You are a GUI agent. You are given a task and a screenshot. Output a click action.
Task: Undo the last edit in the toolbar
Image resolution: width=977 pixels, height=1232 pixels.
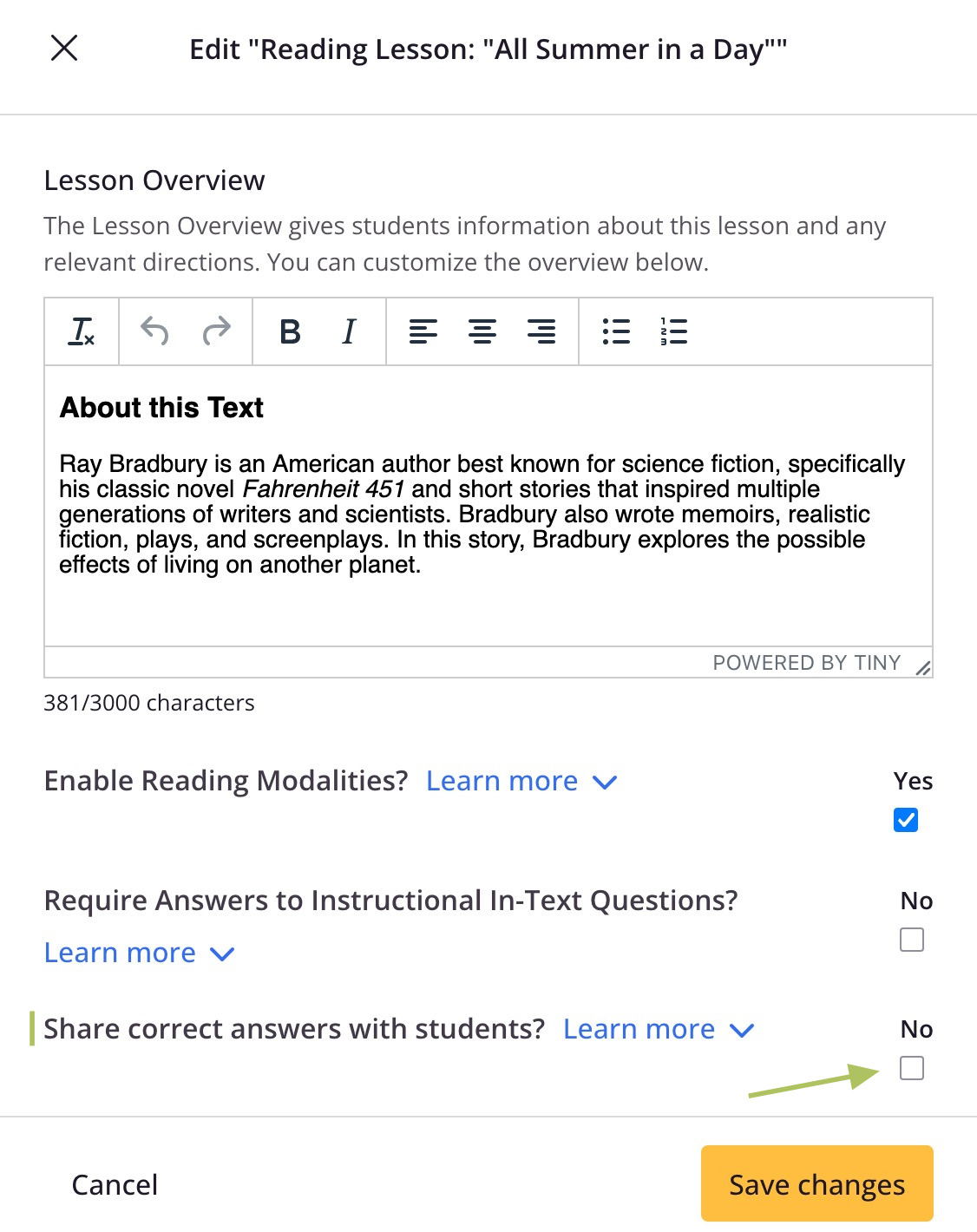pyautogui.click(x=154, y=331)
